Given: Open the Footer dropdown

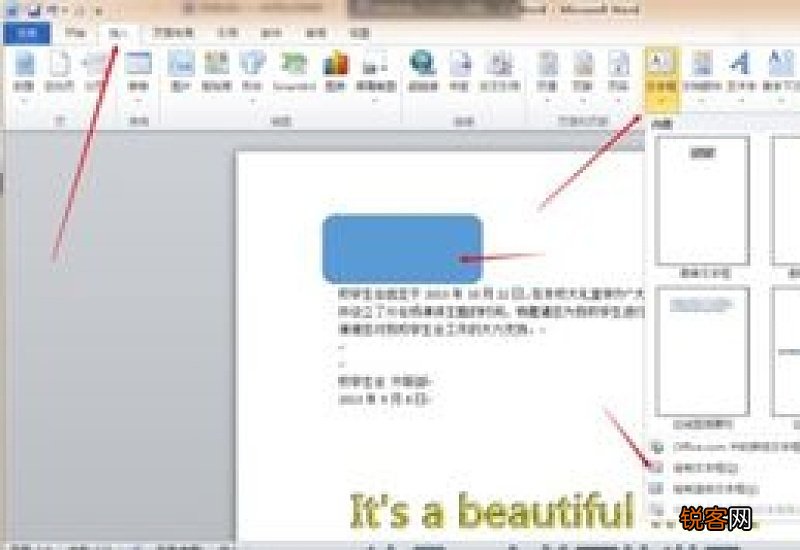Looking at the screenshot, I should click(x=583, y=76).
